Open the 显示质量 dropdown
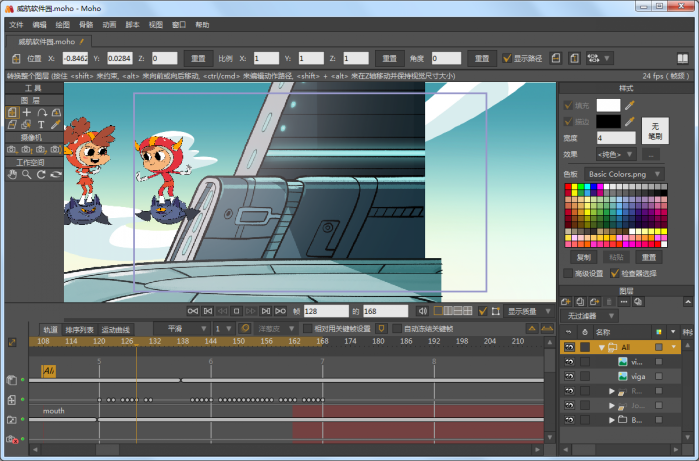 tap(529, 311)
